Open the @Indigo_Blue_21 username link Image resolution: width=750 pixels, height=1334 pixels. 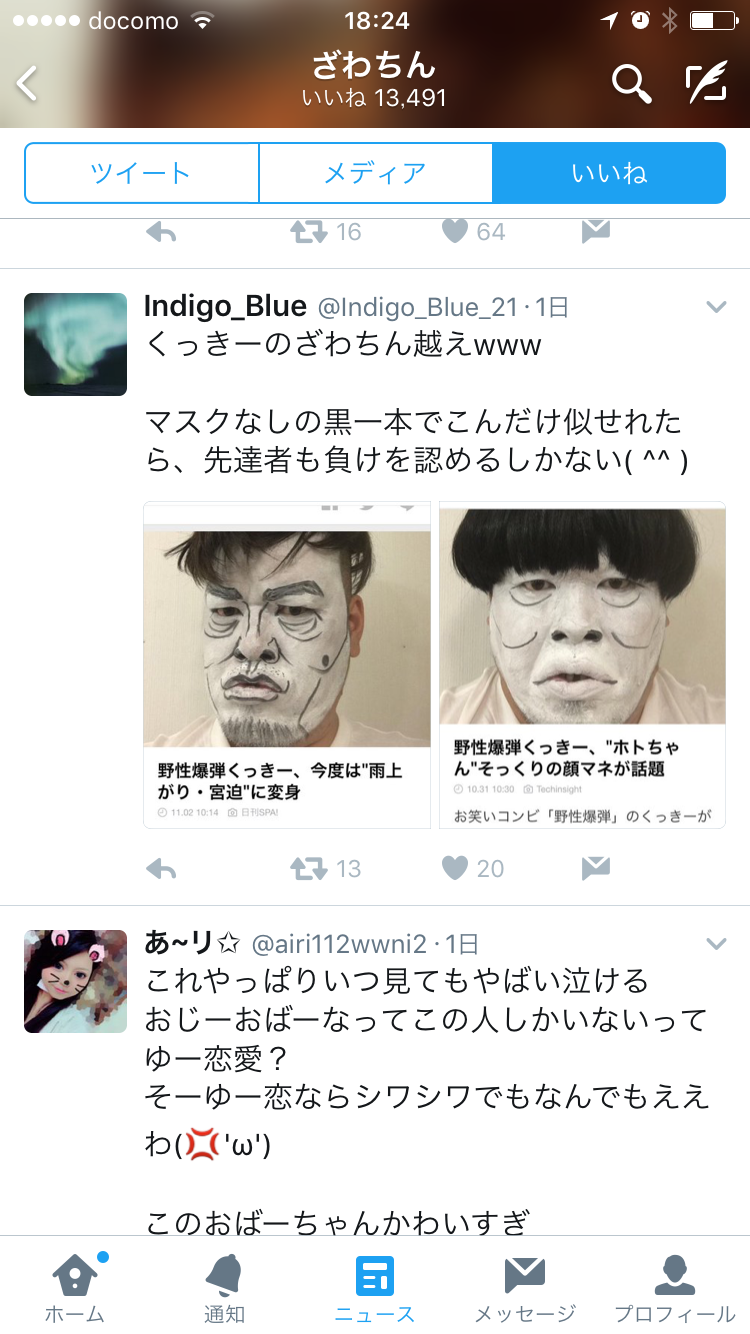[x=418, y=307]
